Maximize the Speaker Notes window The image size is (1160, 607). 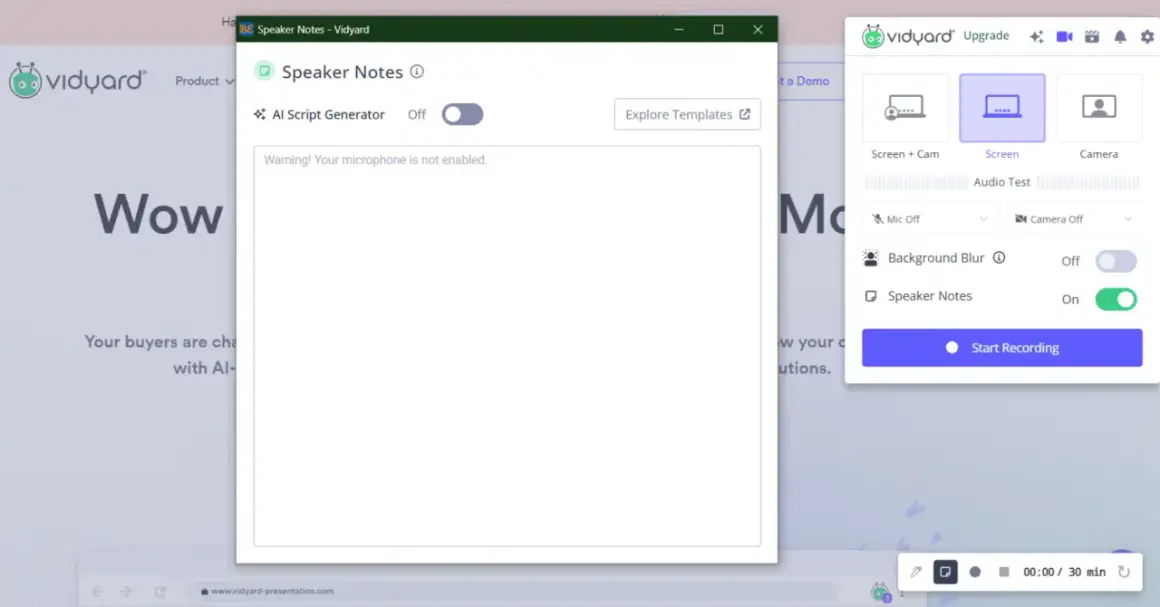click(718, 29)
